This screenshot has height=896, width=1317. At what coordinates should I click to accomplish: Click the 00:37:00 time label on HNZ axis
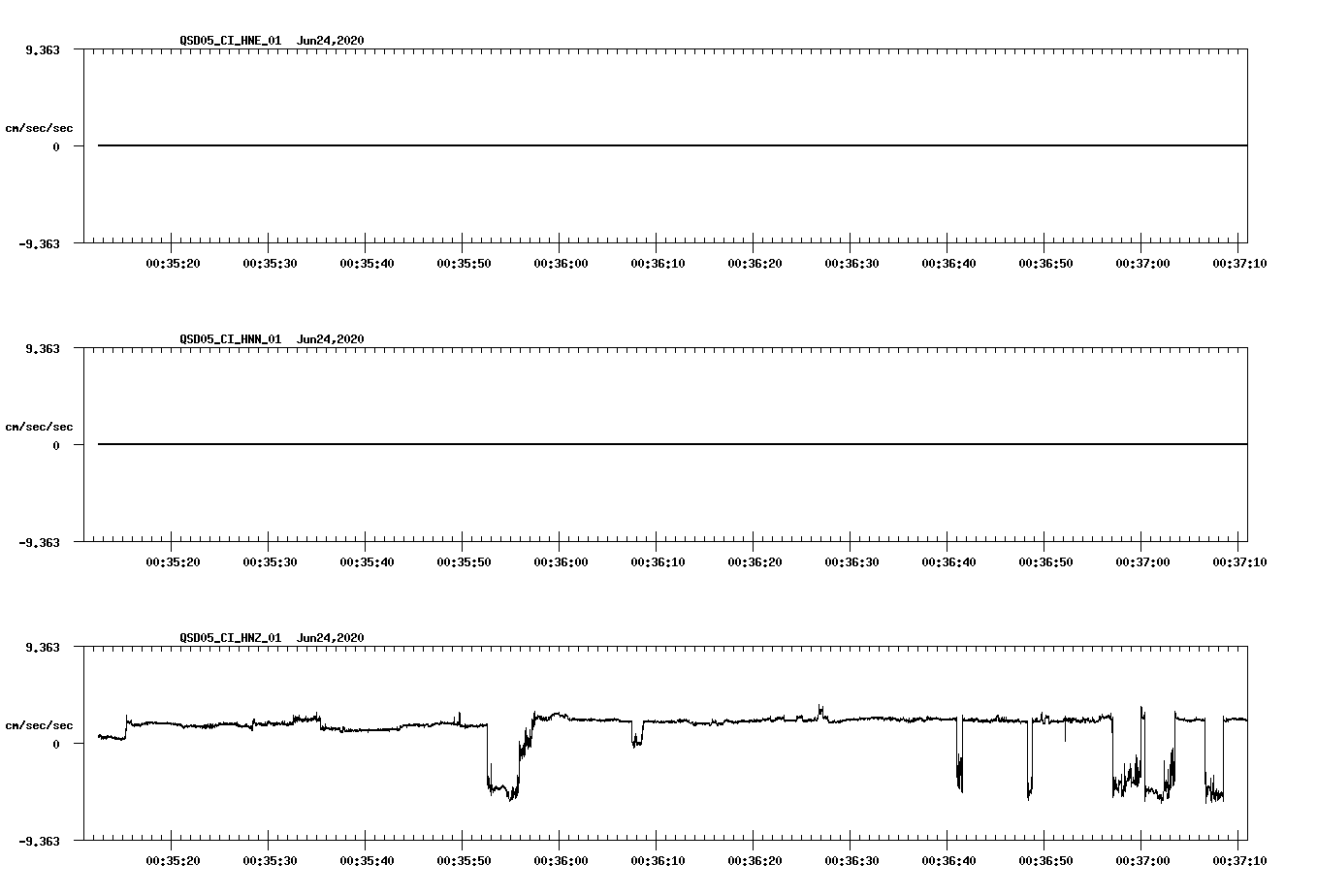point(1142,860)
